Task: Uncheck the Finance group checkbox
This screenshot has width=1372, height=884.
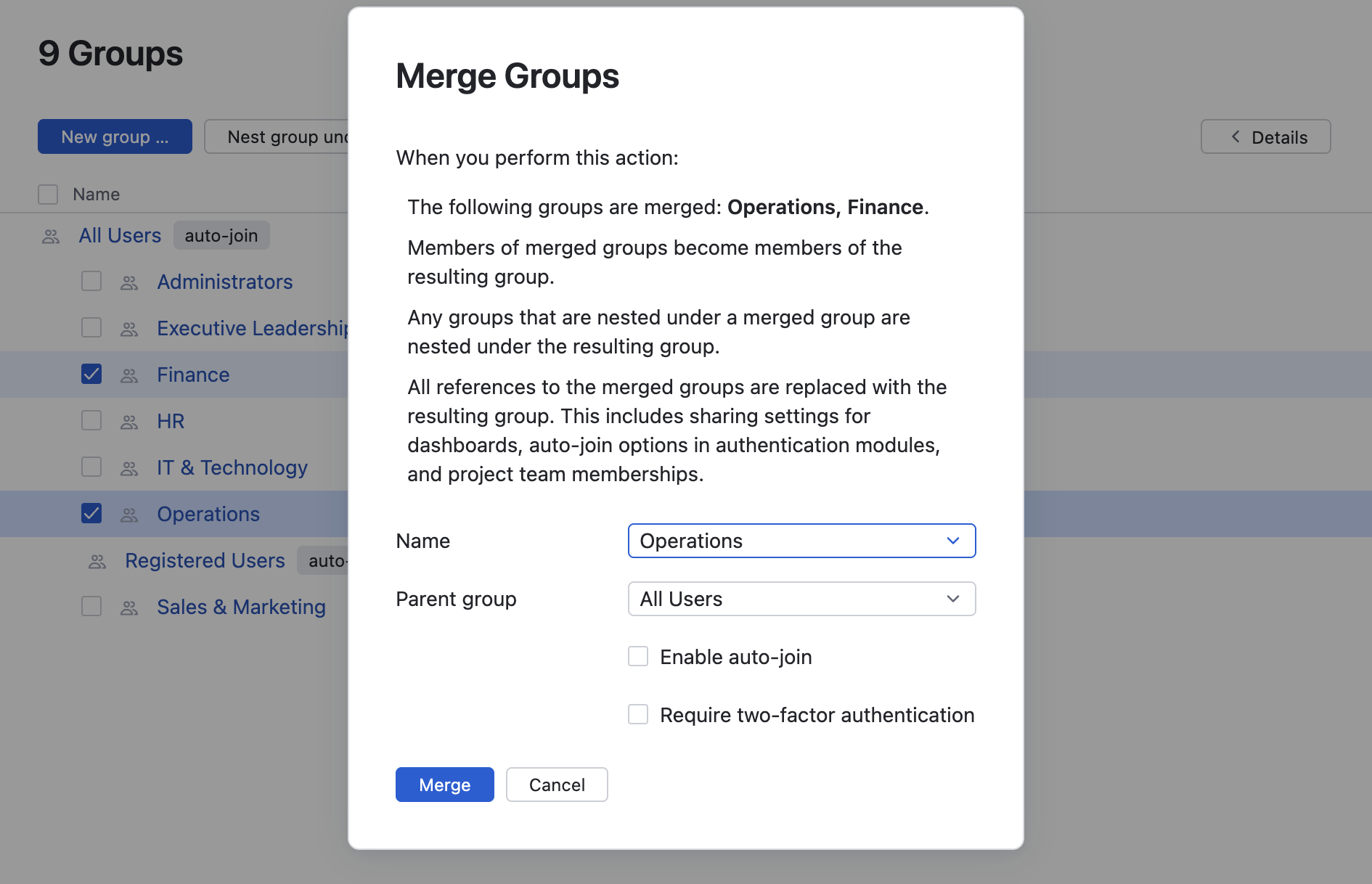Action: [x=91, y=375]
